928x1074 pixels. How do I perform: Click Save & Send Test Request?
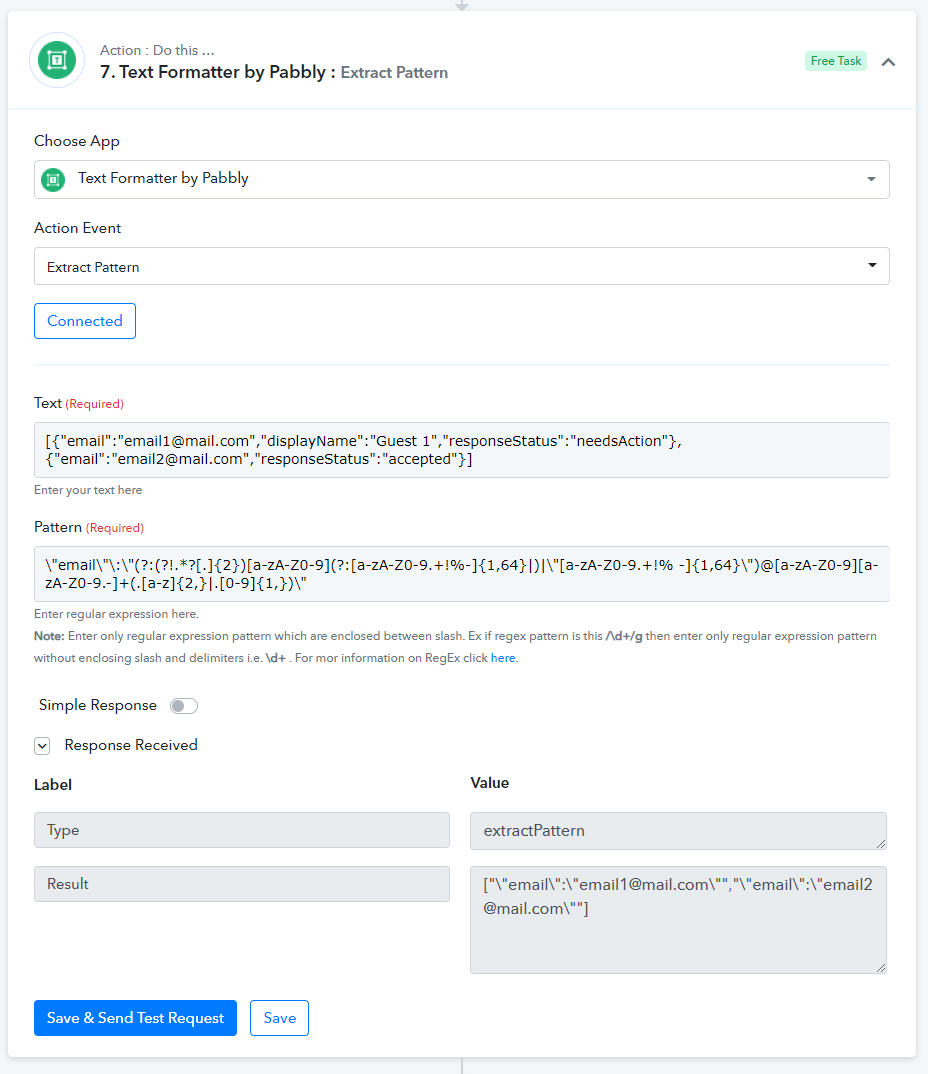click(135, 1018)
